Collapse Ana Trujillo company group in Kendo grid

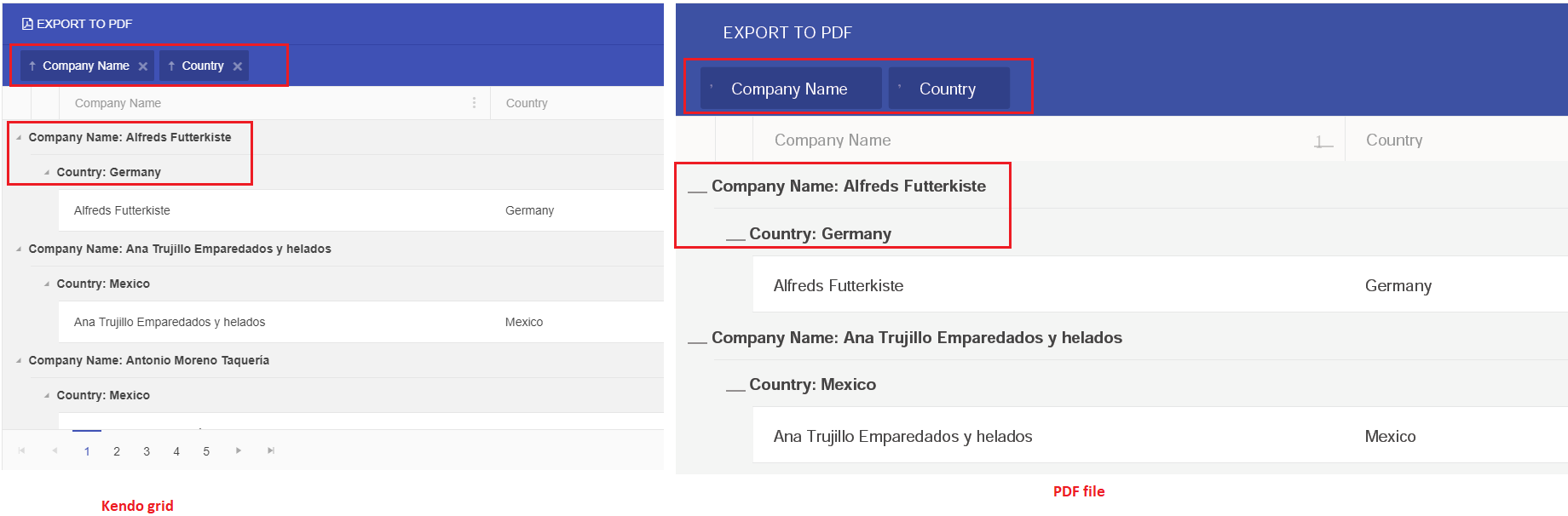[x=19, y=249]
